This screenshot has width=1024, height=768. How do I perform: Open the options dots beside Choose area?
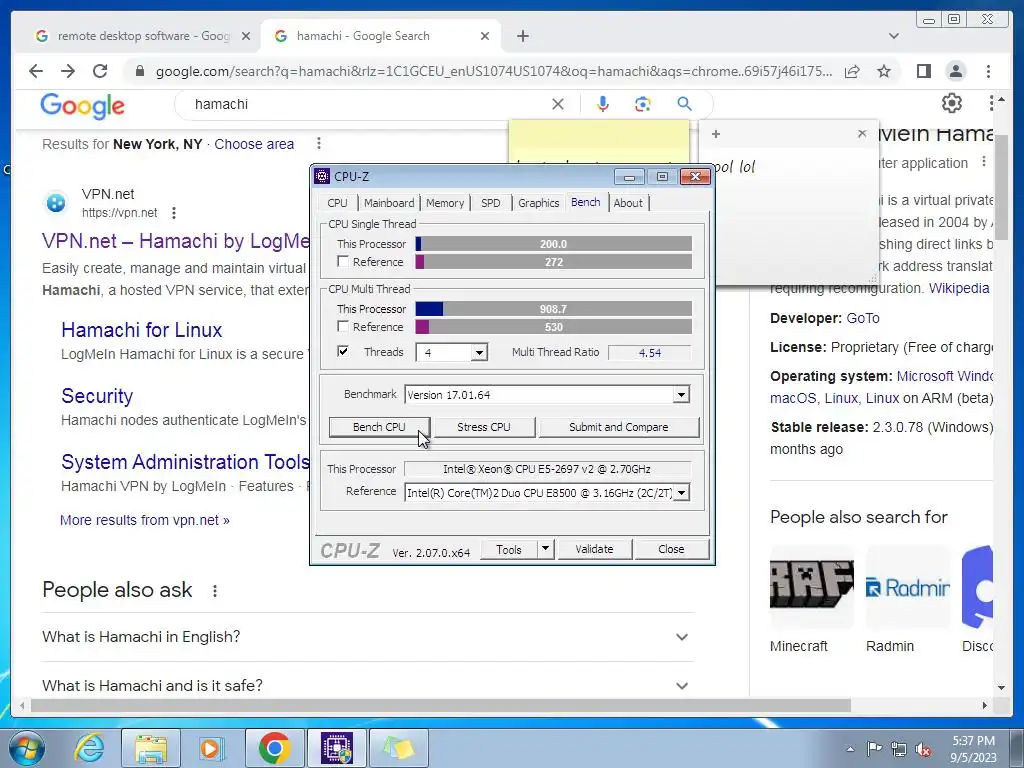coord(319,143)
